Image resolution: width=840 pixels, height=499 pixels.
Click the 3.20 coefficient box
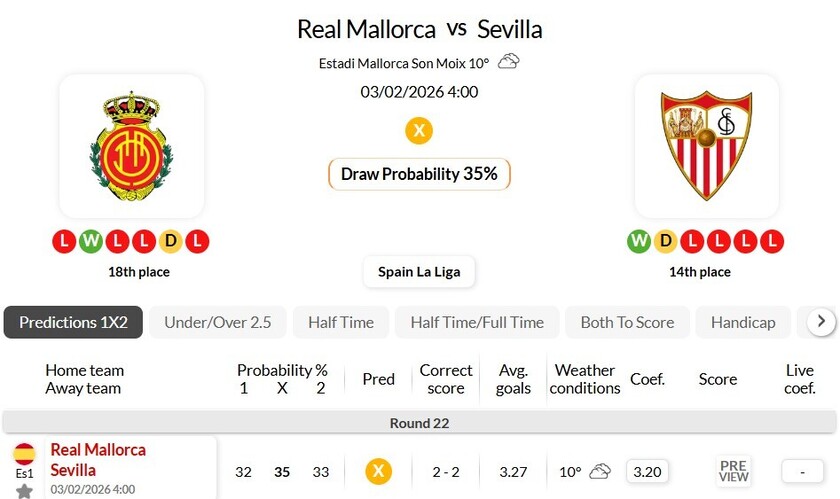(x=648, y=471)
